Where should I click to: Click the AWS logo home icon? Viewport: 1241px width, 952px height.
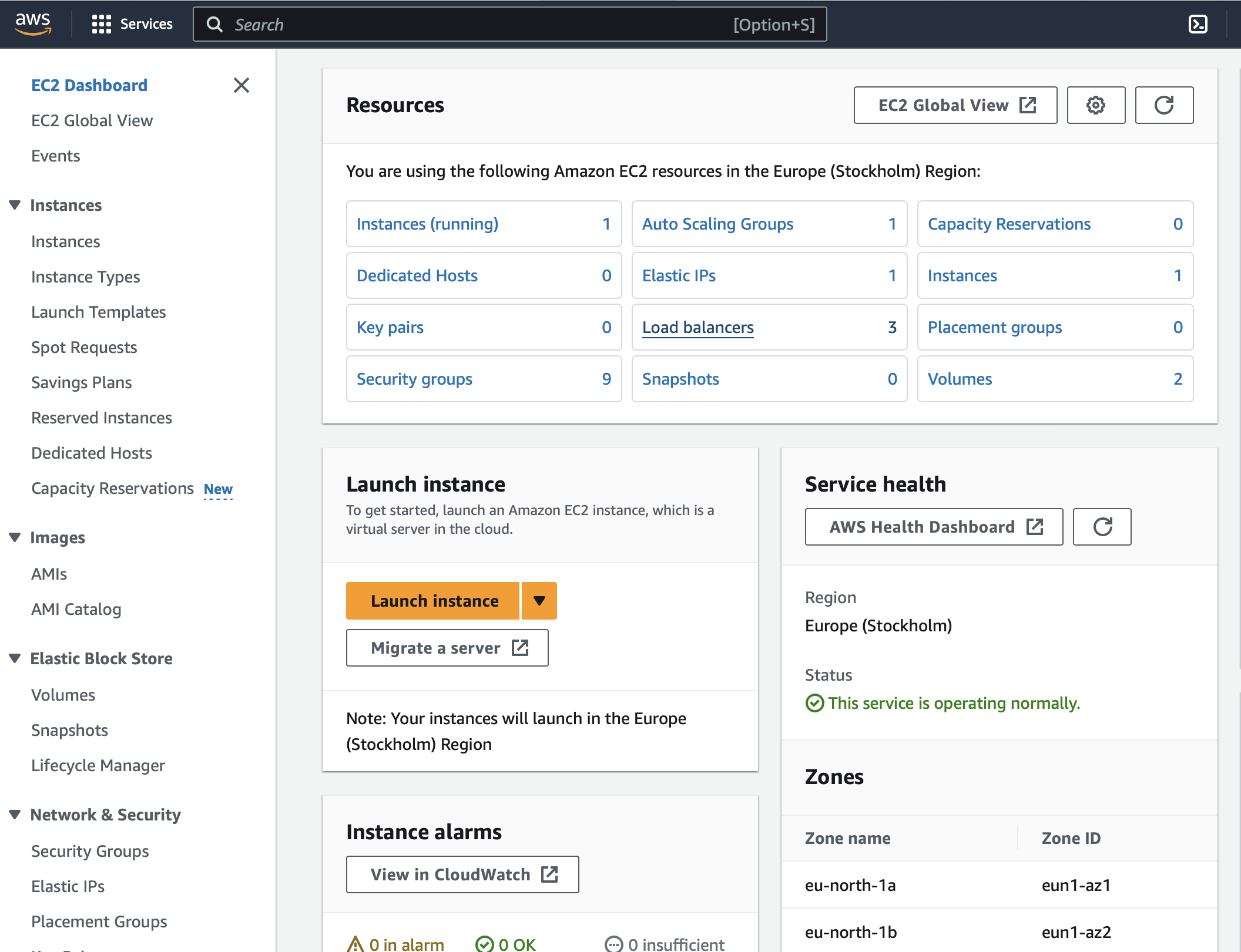[x=33, y=23]
